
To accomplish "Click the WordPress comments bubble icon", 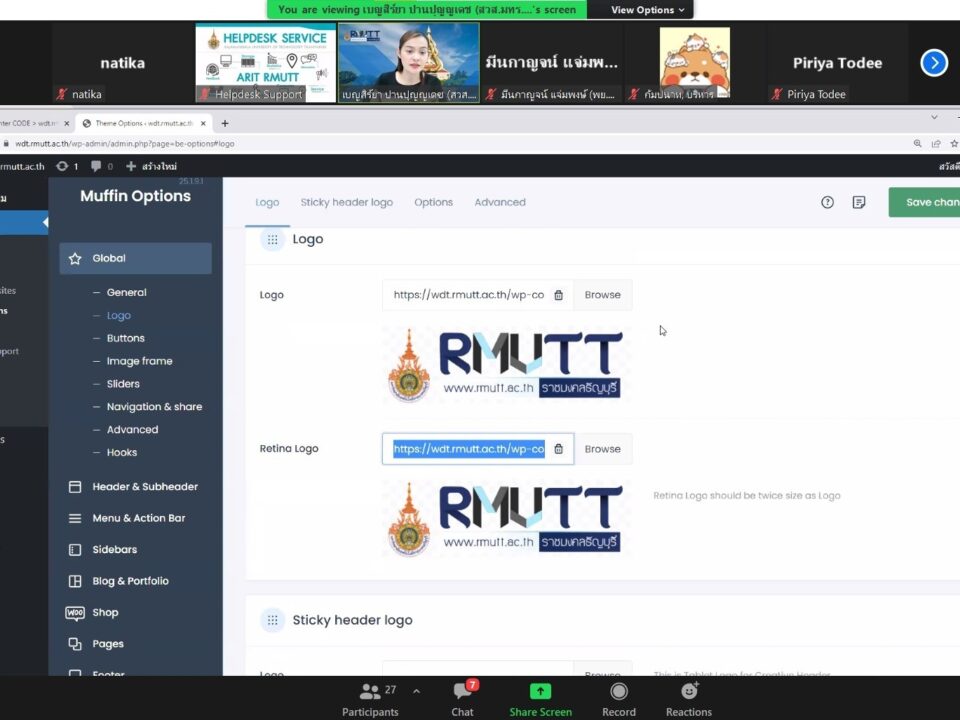I will [96, 166].
